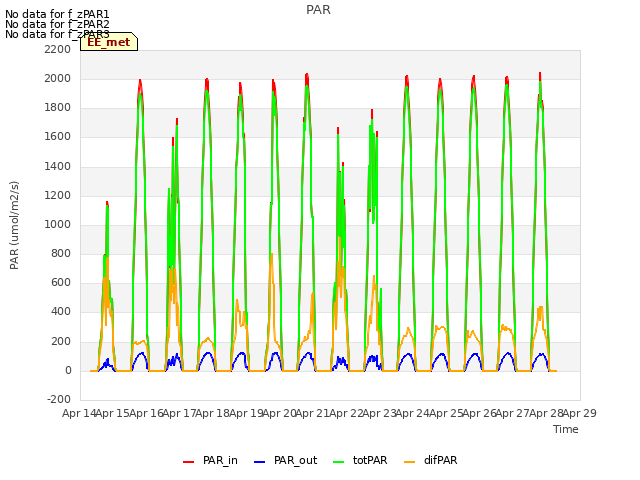Viewport: 640px width, 480px height.
Task: Click the 0 y-axis tick label
Action: coord(68,370)
